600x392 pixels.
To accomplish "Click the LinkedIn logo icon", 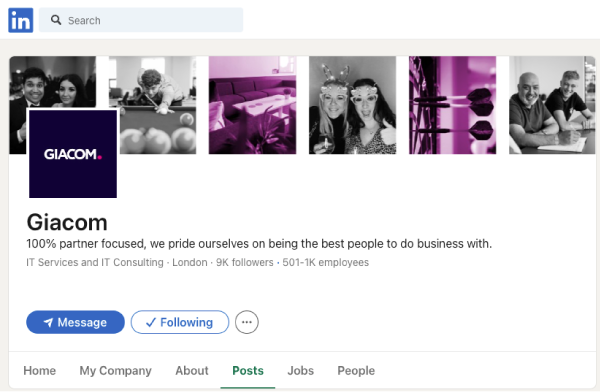I will [21, 20].
